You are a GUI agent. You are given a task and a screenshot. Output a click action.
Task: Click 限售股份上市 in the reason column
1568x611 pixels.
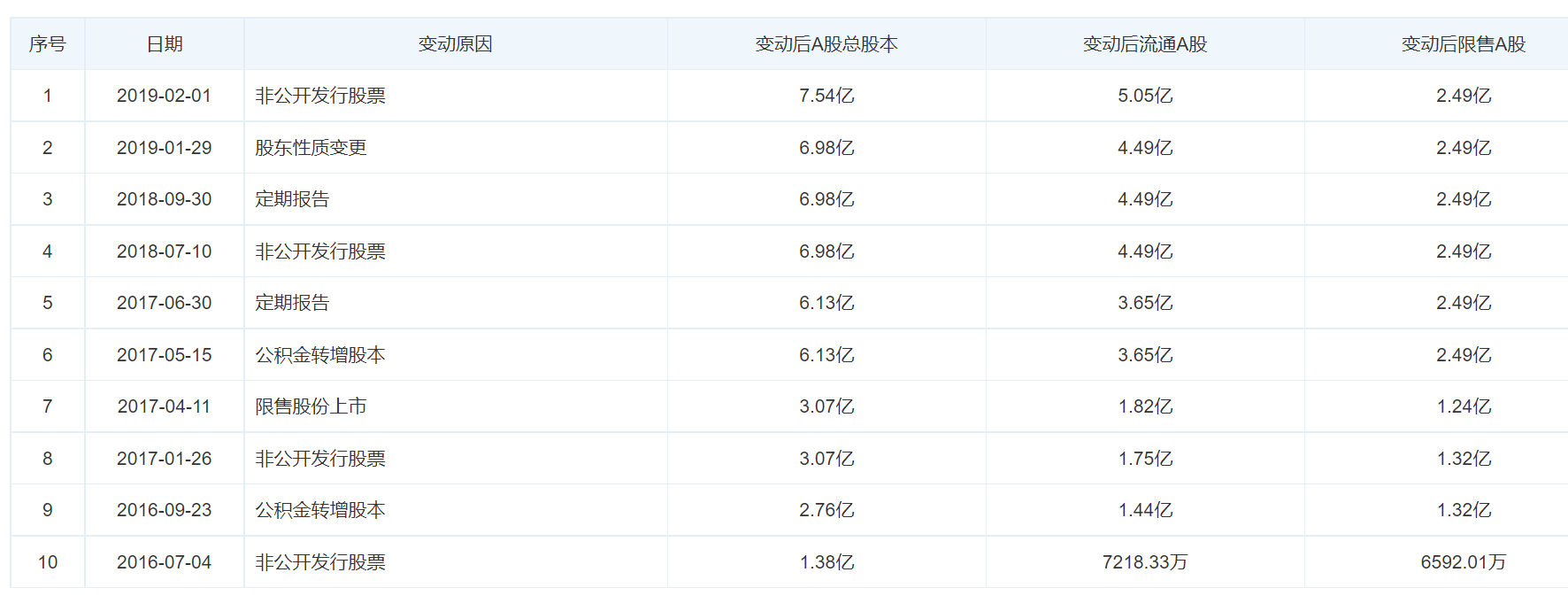pos(311,406)
